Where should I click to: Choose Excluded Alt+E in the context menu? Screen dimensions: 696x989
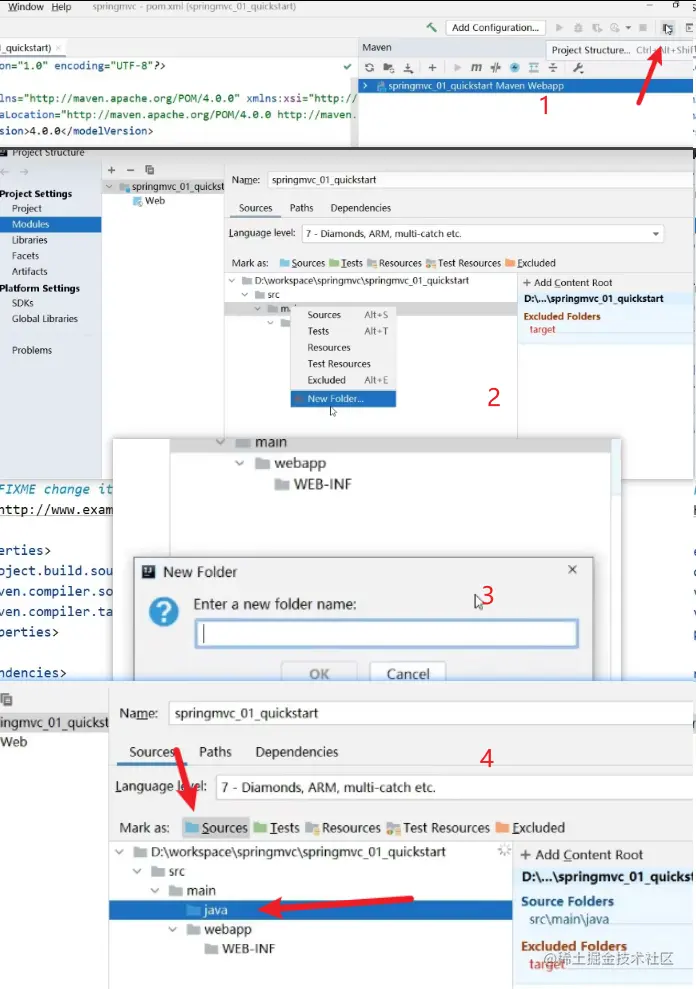coord(343,380)
